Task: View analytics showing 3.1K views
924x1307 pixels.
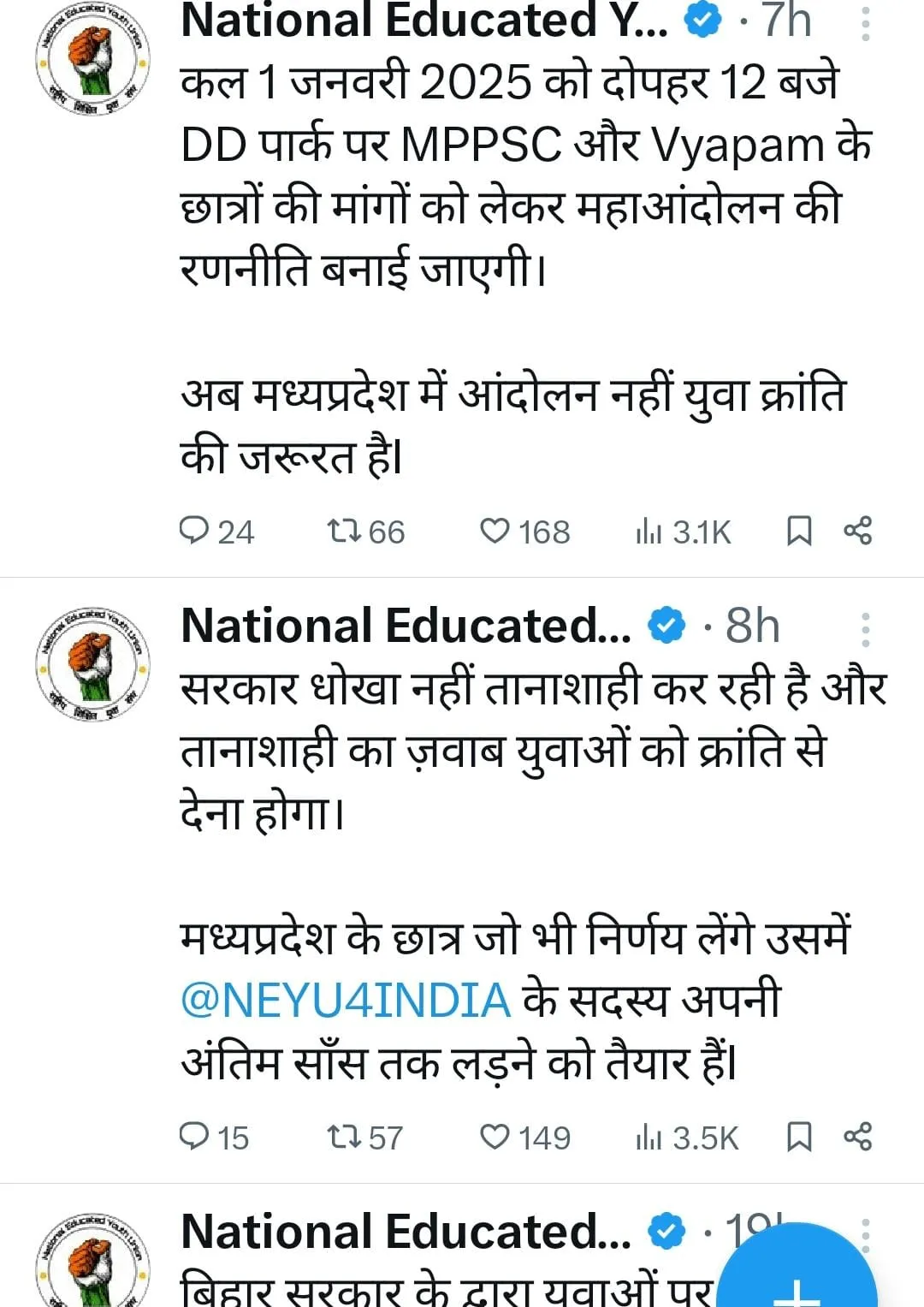Action: (x=683, y=532)
